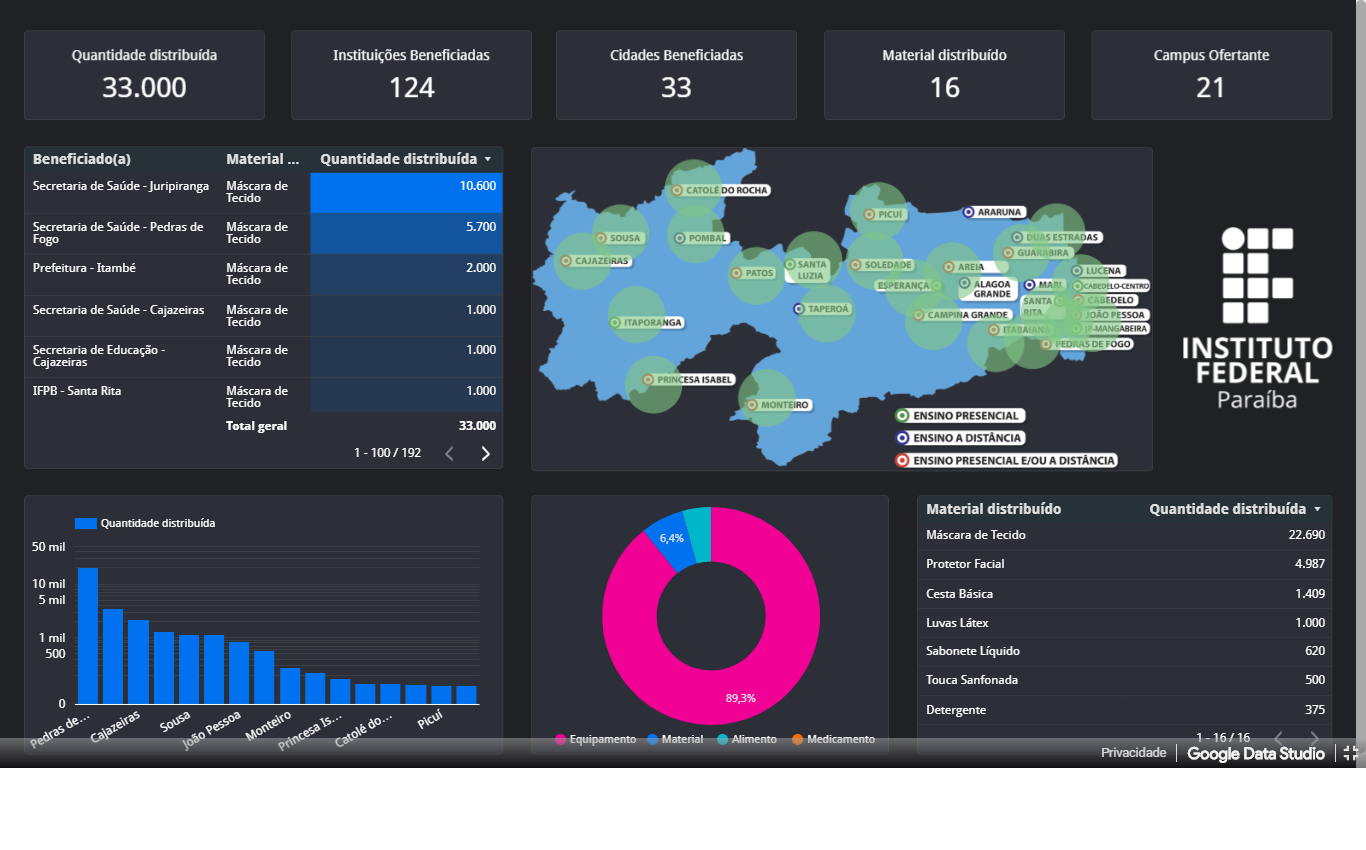Screen dimensions: 1366x850
Task: Open the Privacidade link
Action: point(1133,753)
